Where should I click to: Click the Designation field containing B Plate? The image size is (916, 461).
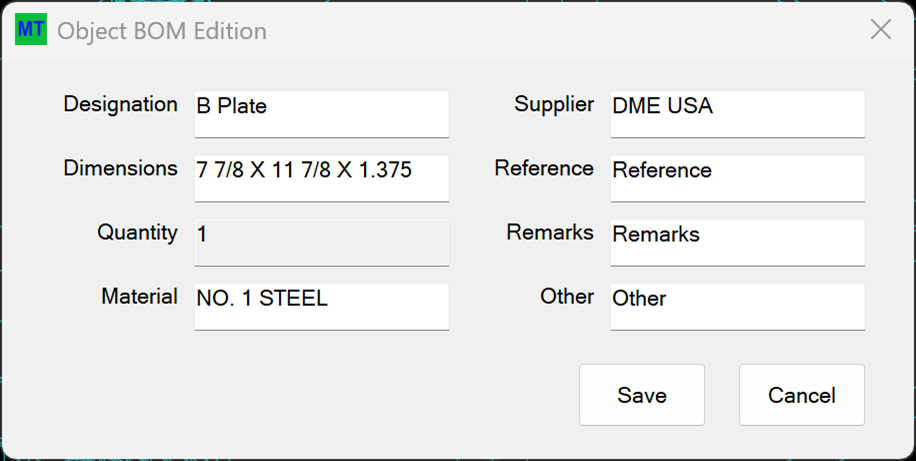(x=322, y=114)
